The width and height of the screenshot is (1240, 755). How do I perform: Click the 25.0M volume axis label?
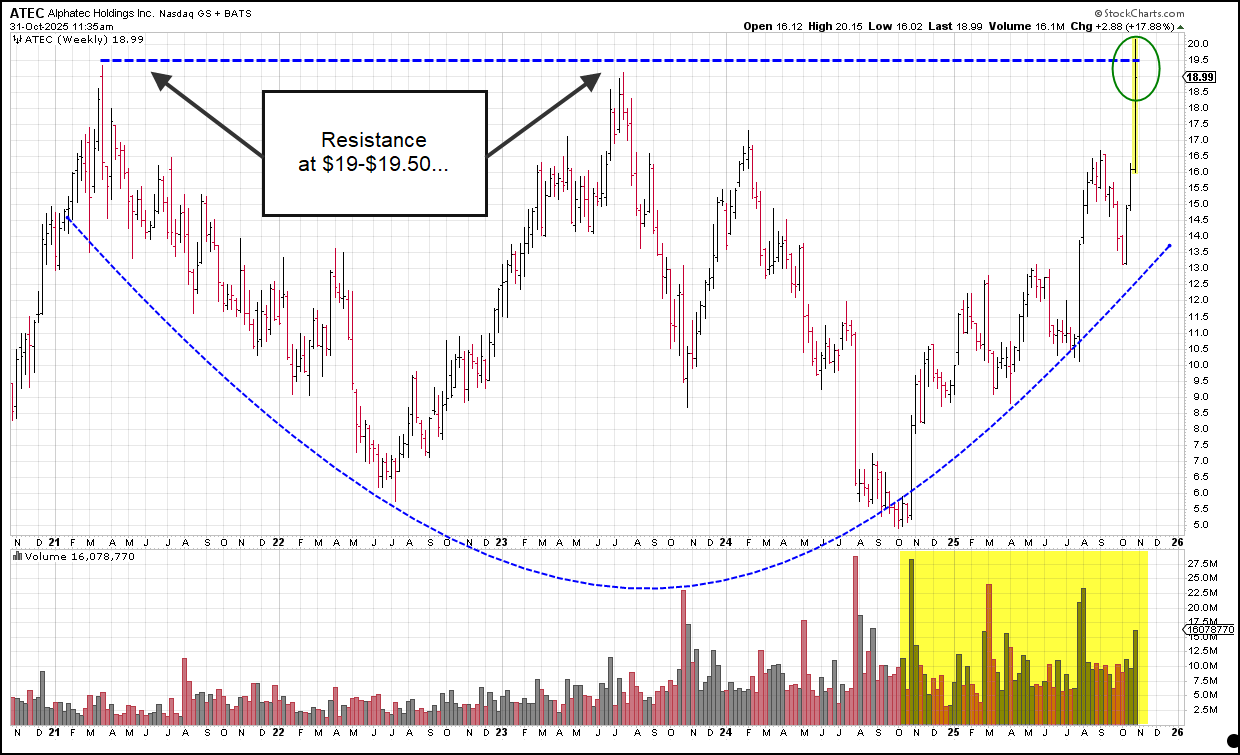(x=1203, y=578)
